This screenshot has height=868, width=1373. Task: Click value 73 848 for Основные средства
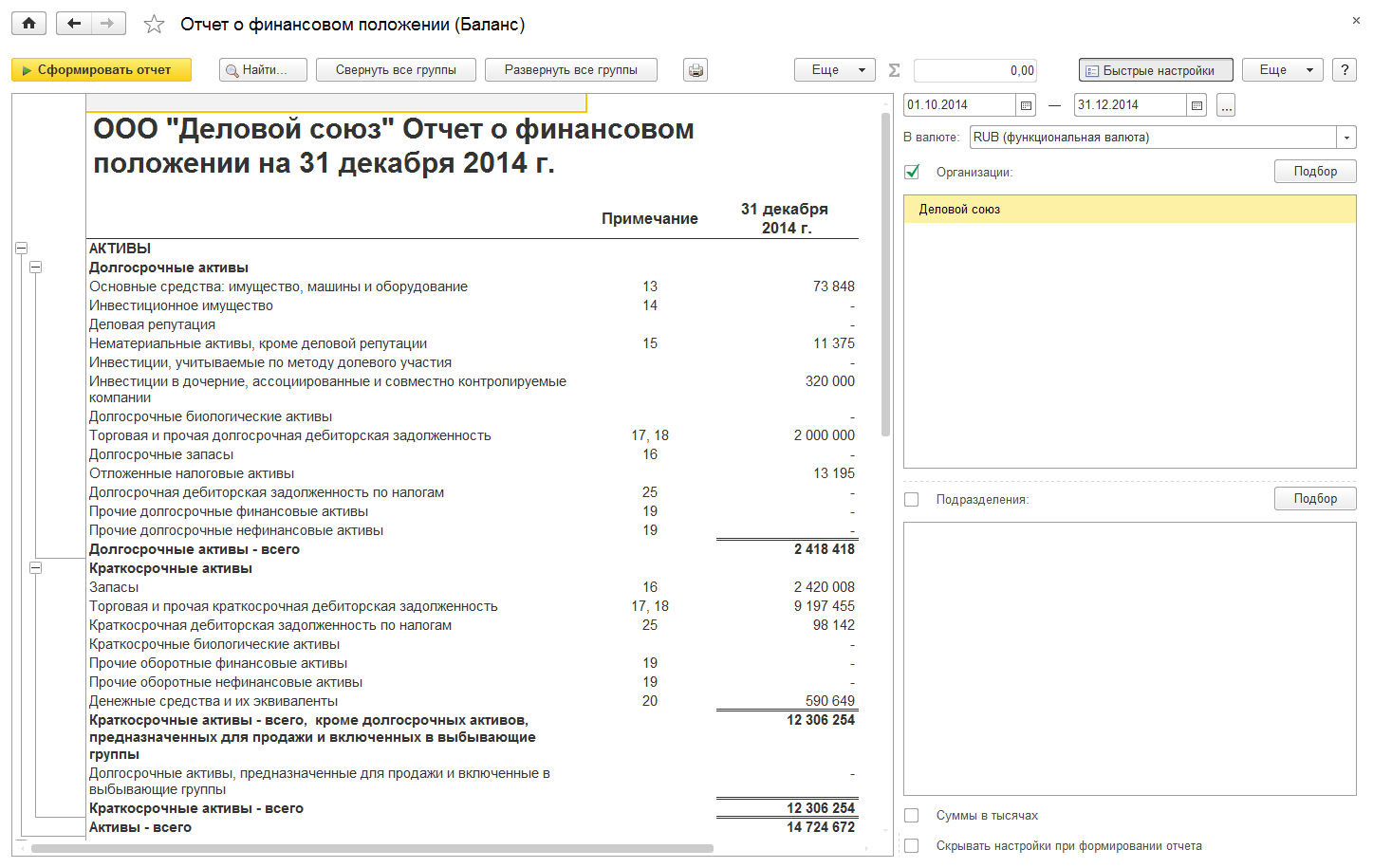[834, 286]
